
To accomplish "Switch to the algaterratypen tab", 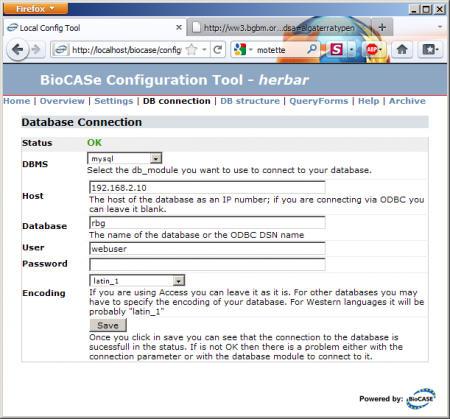I will pyautogui.click(x=279, y=28).
